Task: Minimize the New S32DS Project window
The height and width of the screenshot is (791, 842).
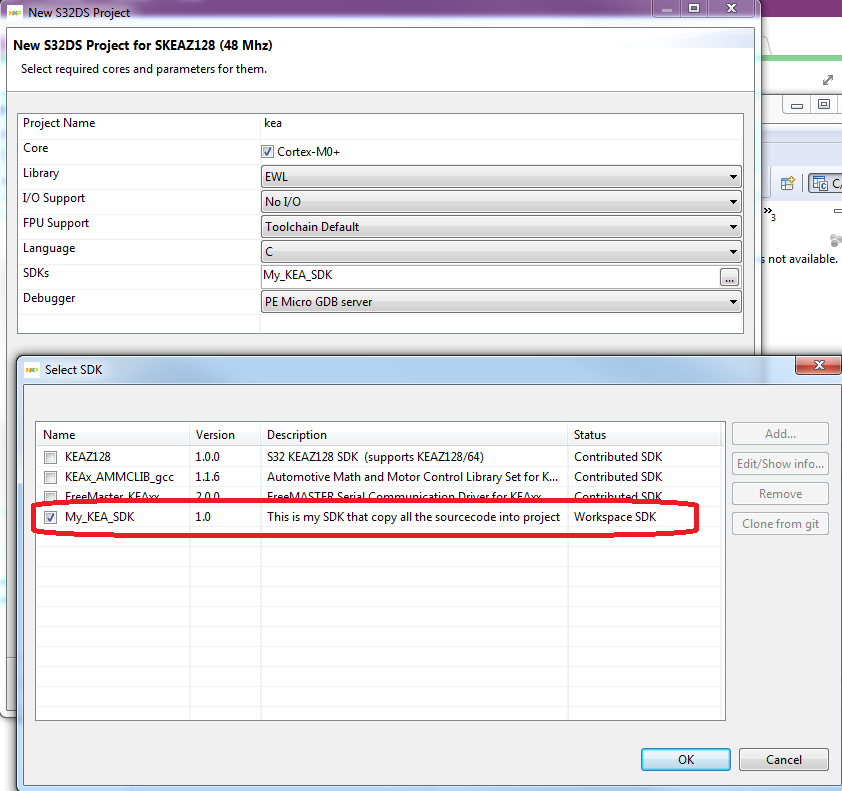Action: (666, 8)
